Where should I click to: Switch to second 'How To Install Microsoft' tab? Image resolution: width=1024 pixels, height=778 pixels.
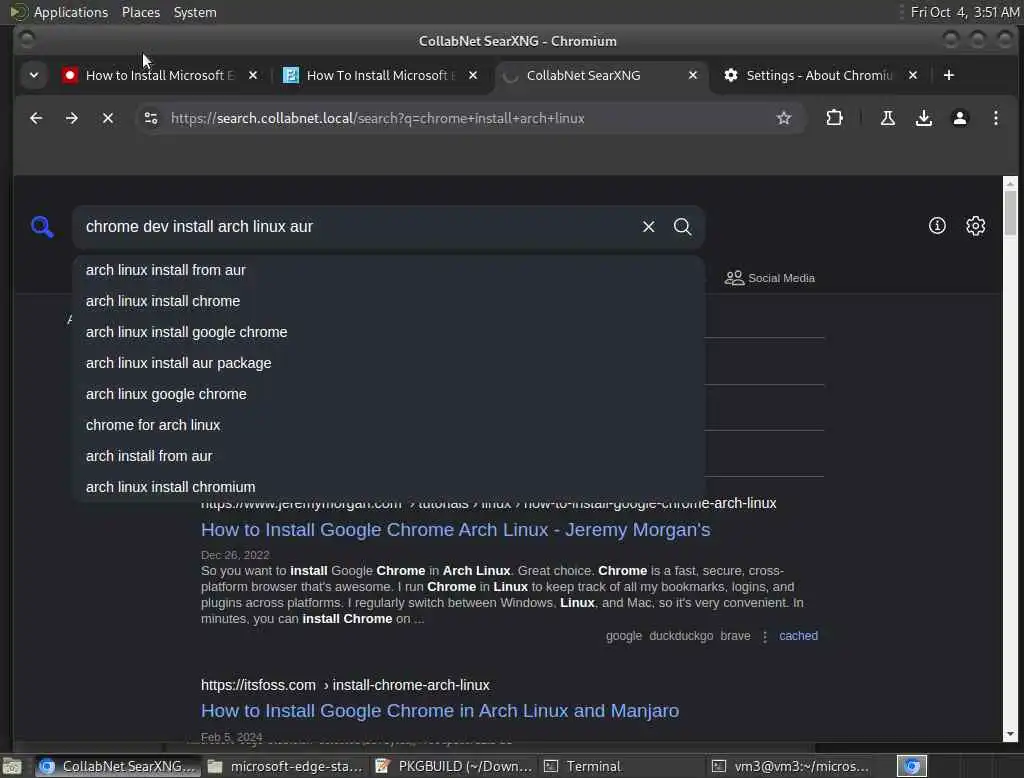pyautogui.click(x=381, y=75)
